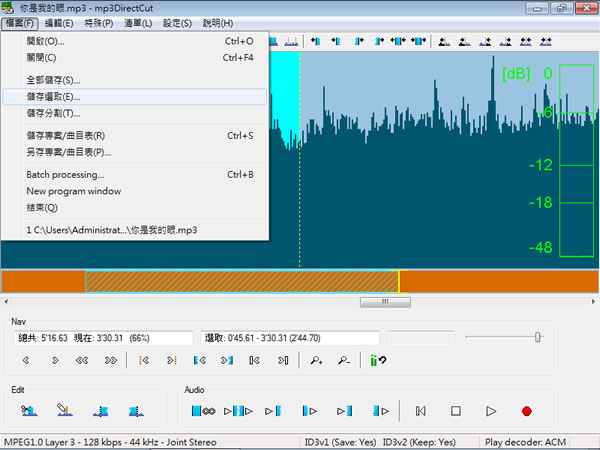Go to previous cue (orange dashed marker)
Image resolution: width=600 pixels, height=450 pixels.
pyautogui.click(x=144, y=360)
